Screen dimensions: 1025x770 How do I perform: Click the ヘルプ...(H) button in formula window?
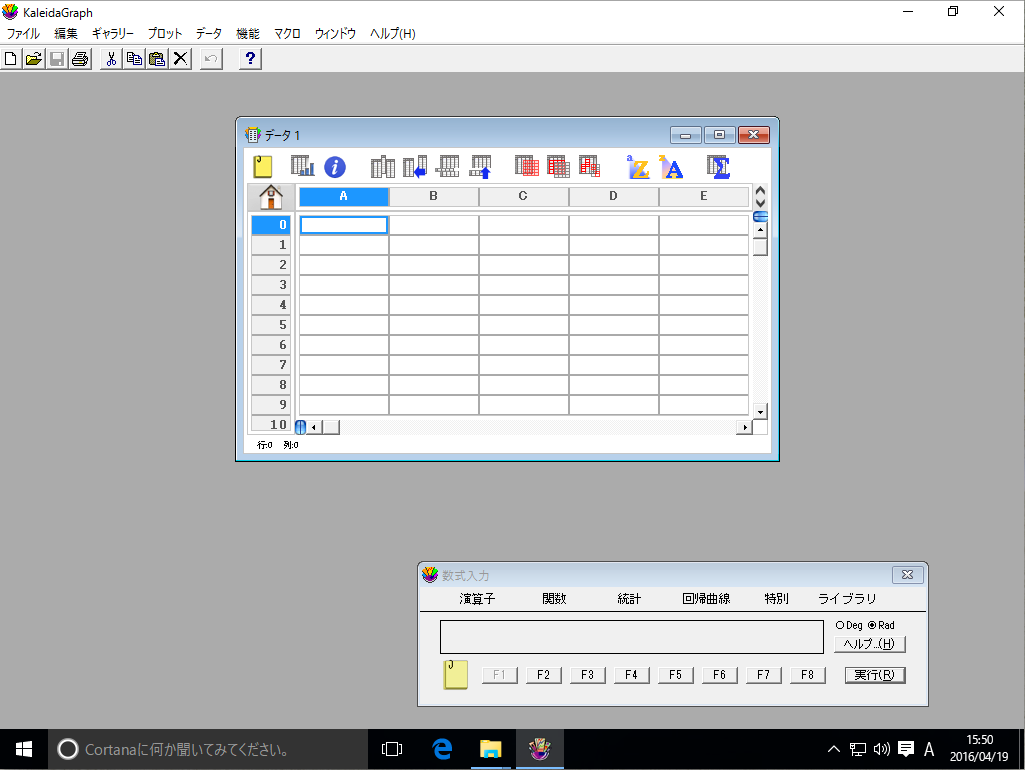tap(869, 644)
